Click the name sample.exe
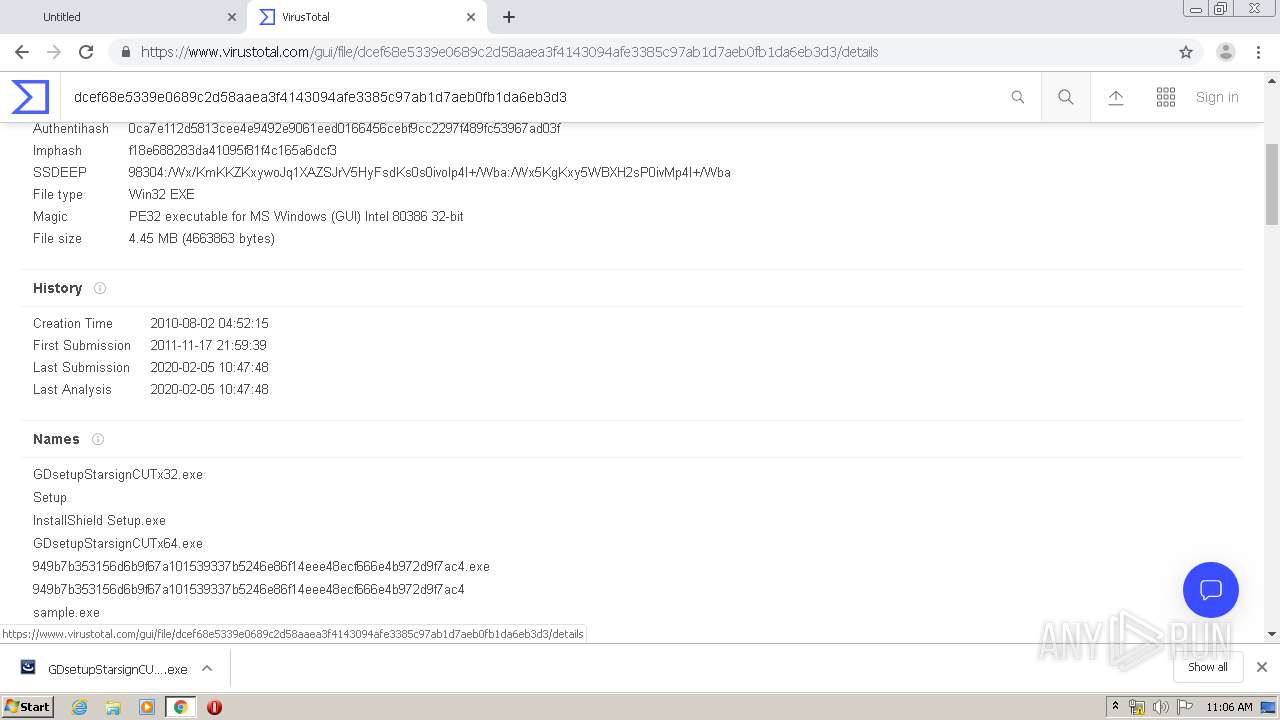Screen dimensions: 1280x720 pyautogui.click(x=66, y=612)
